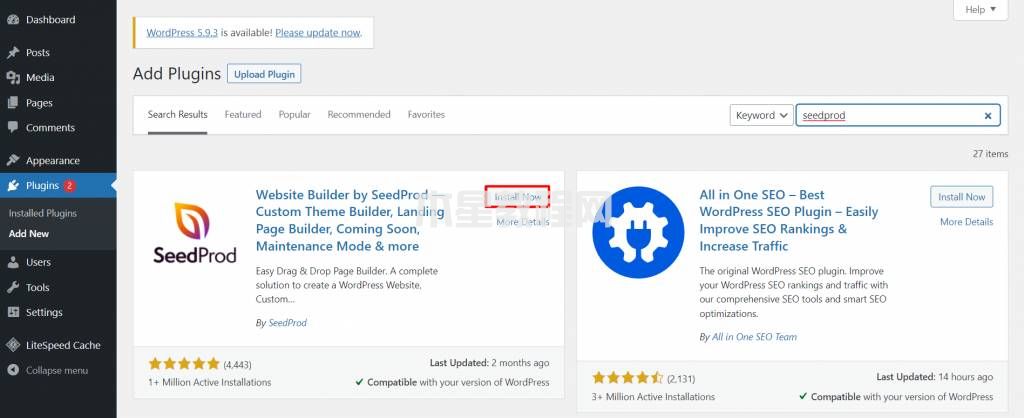Viewport: 1024px width, 418px height.
Task: Click the Upload Plugin button
Action: point(264,74)
